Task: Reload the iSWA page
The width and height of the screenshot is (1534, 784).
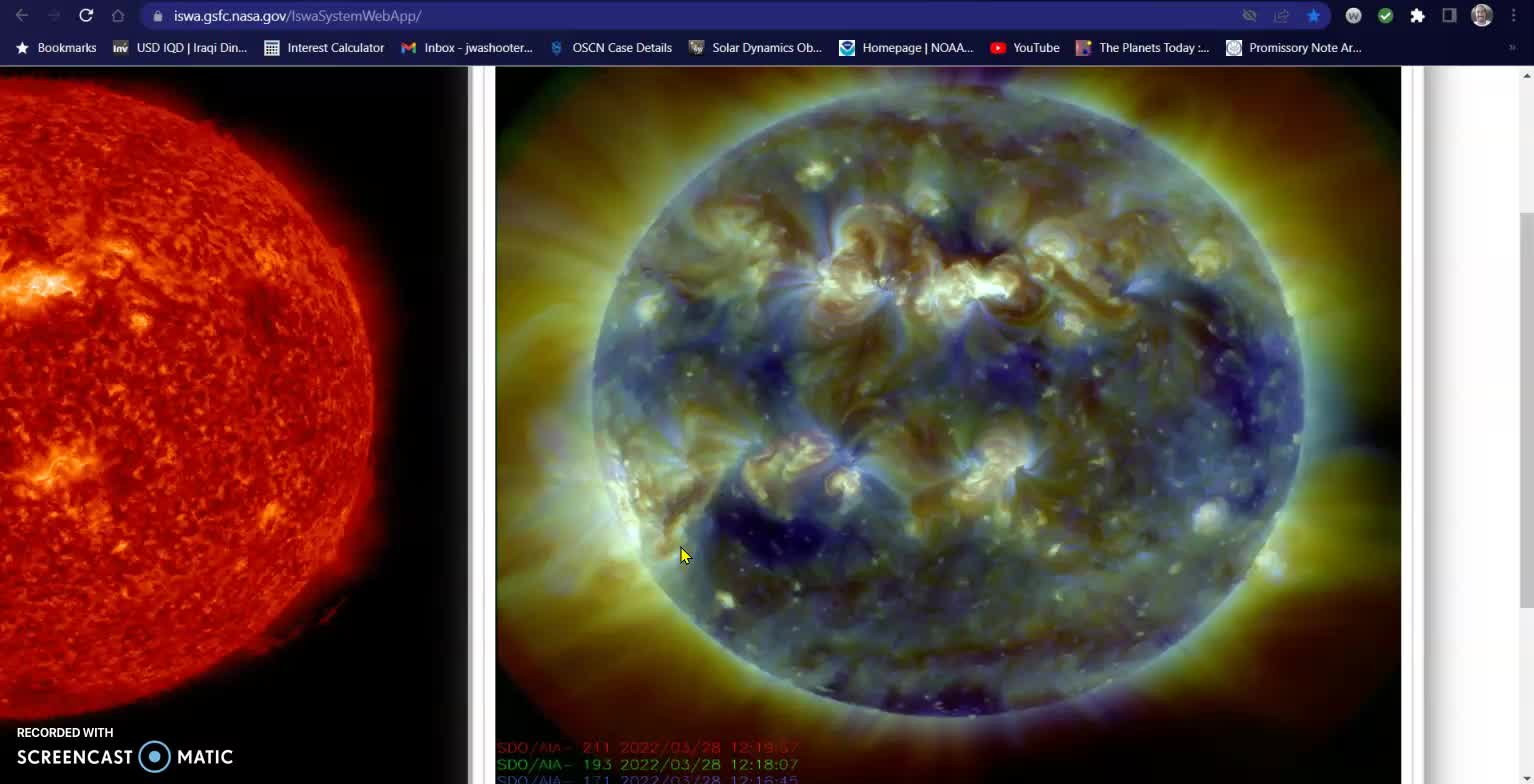Action: coord(86,16)
